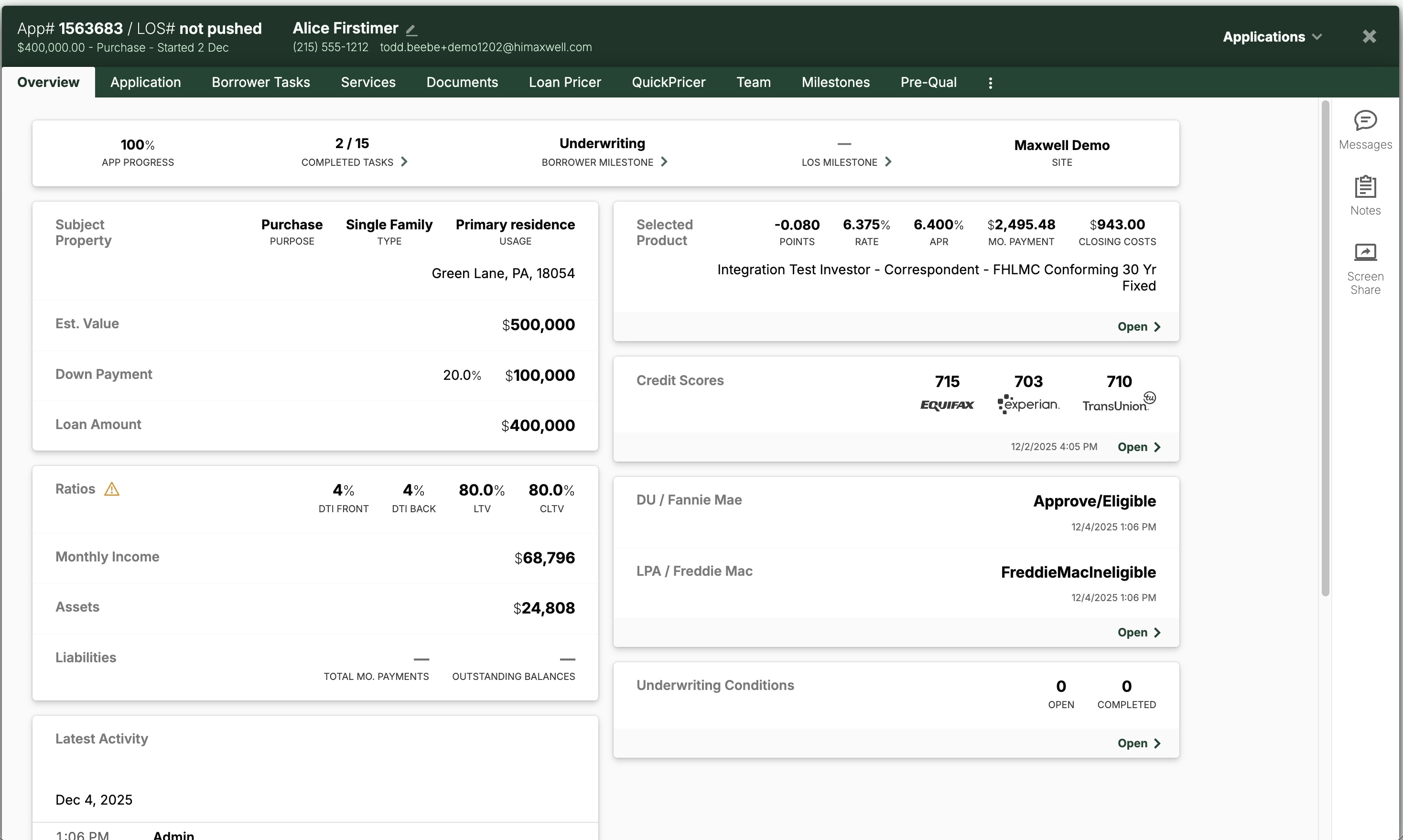The image size is (1403, 840).
Task: Expand Completed Tasks chevron
Action: [x=404, y=162]
